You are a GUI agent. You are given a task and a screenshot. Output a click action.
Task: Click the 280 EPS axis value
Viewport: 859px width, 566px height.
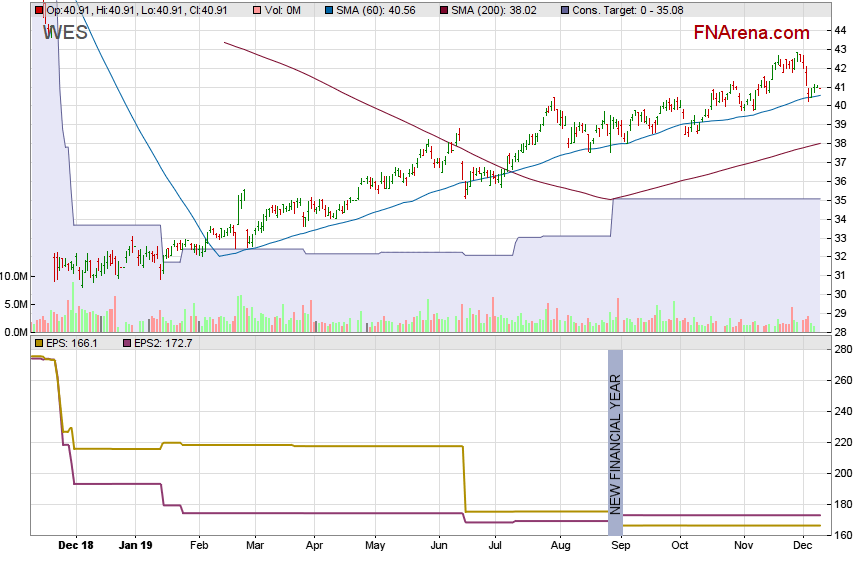point(842,349)
